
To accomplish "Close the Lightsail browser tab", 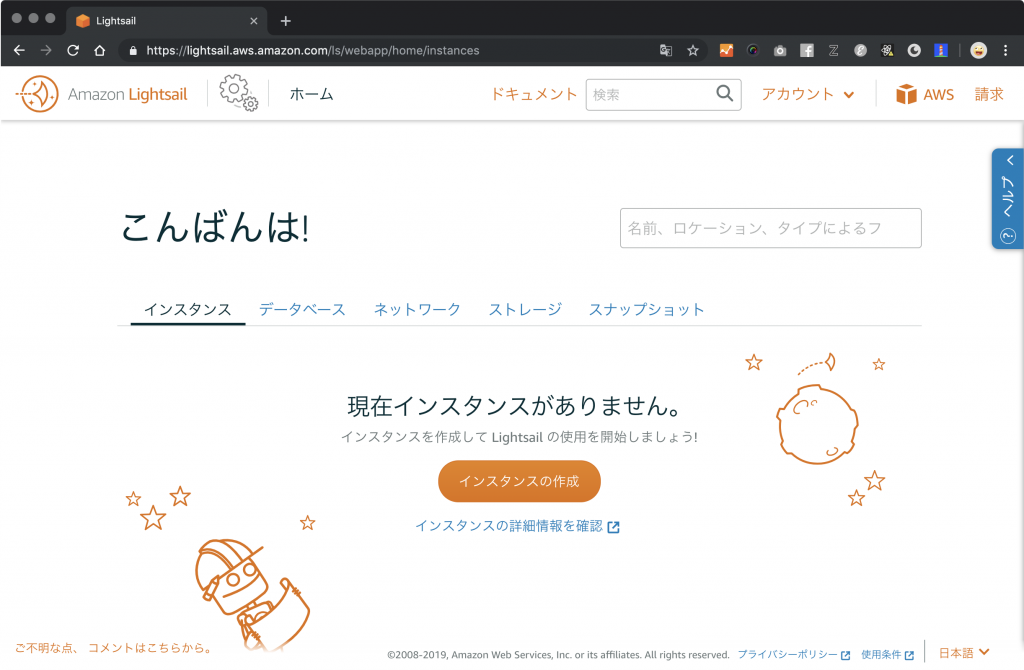I will (254, 21).
